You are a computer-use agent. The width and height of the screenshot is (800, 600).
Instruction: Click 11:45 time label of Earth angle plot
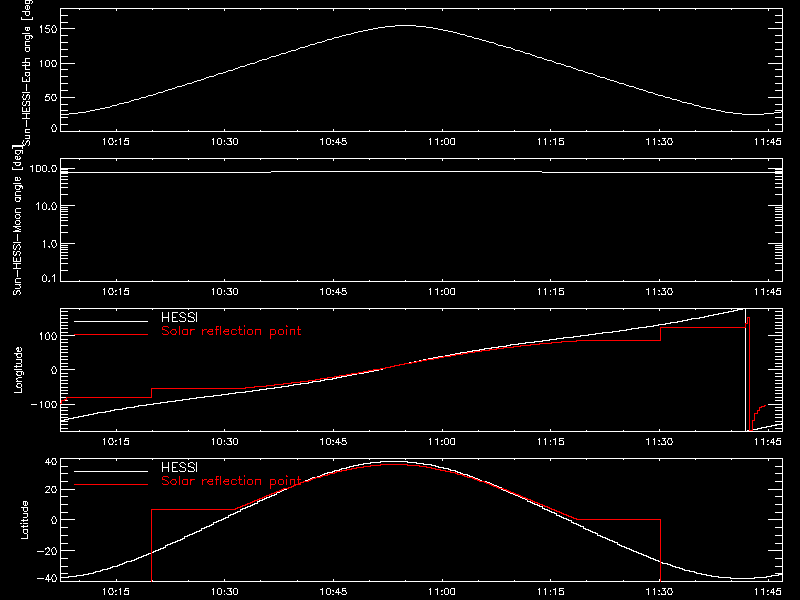(x=768, y=141)
